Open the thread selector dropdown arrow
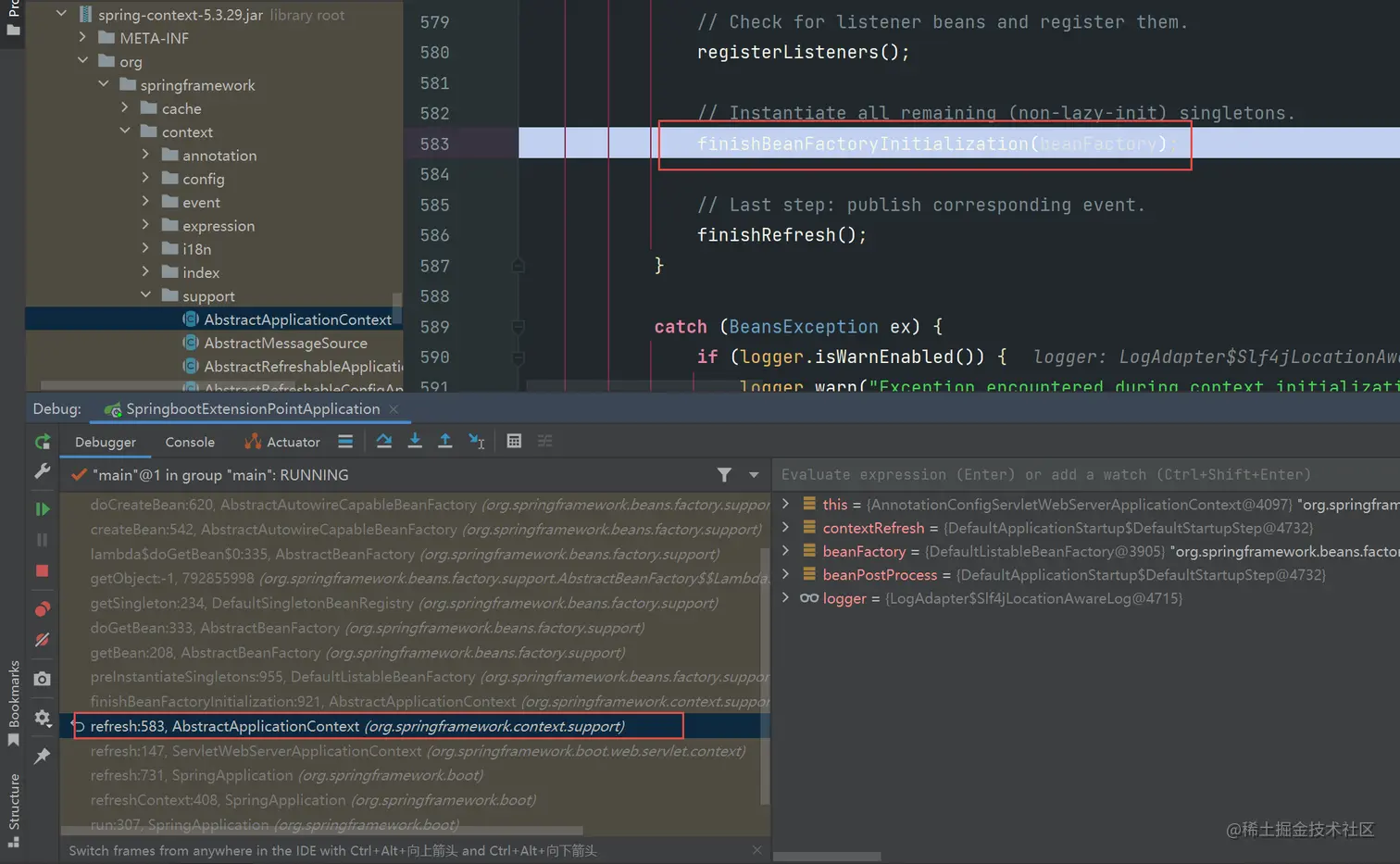 click(x=754, y=475)
